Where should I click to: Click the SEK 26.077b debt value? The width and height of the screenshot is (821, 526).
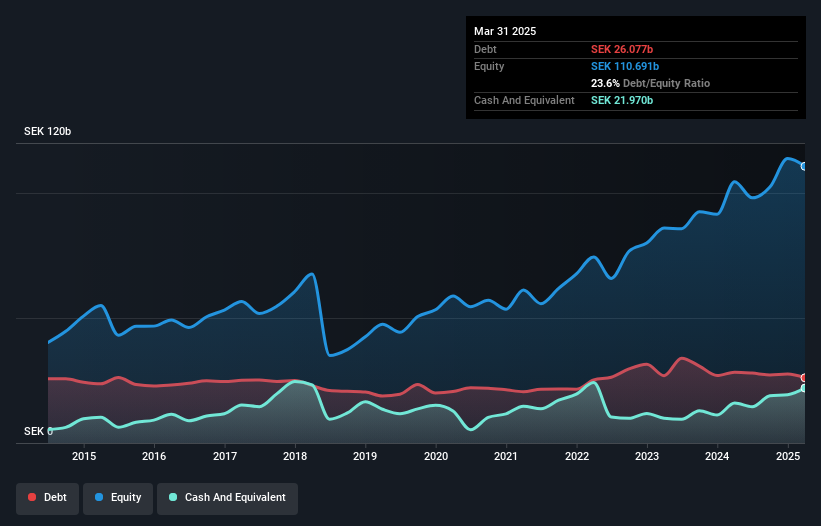(622, 49)
